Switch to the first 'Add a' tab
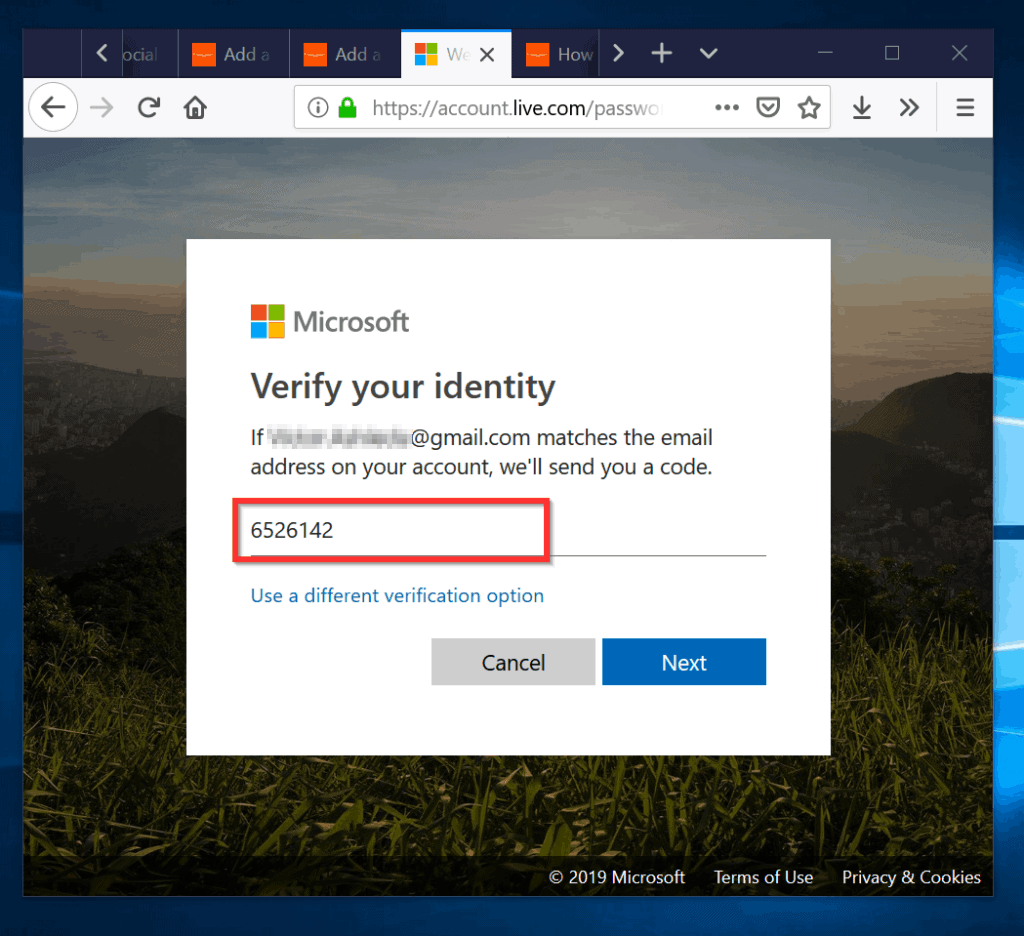The height and width of the screenshot is (936, 1024). (233, 54)
